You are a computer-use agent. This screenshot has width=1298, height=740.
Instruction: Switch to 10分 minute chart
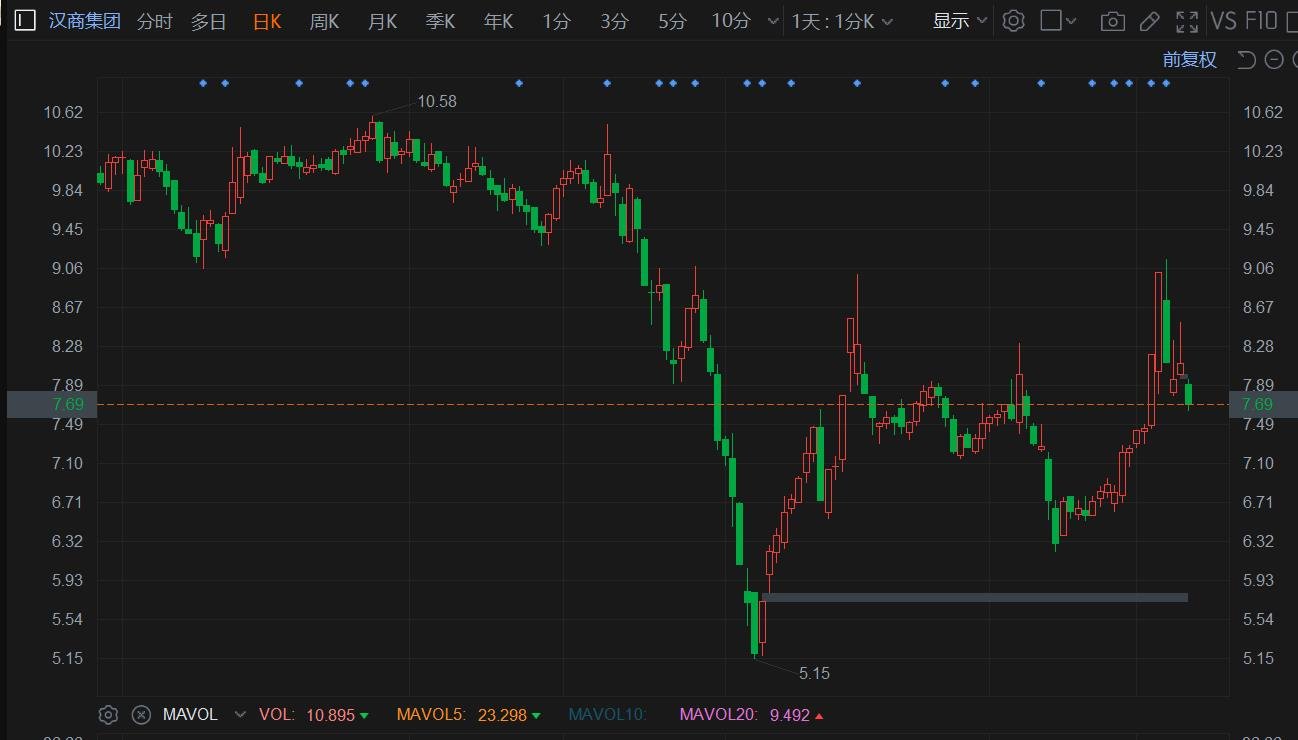[731, 21]
